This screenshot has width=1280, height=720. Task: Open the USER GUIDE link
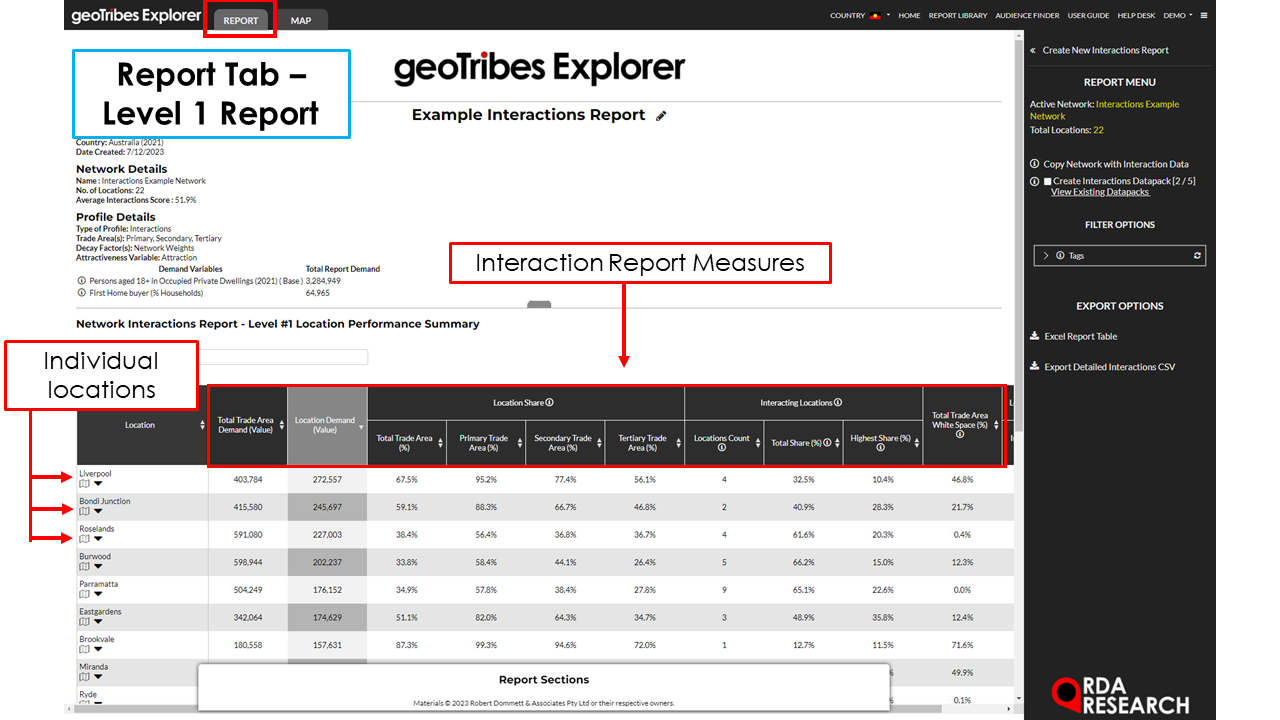(1088, 16)
